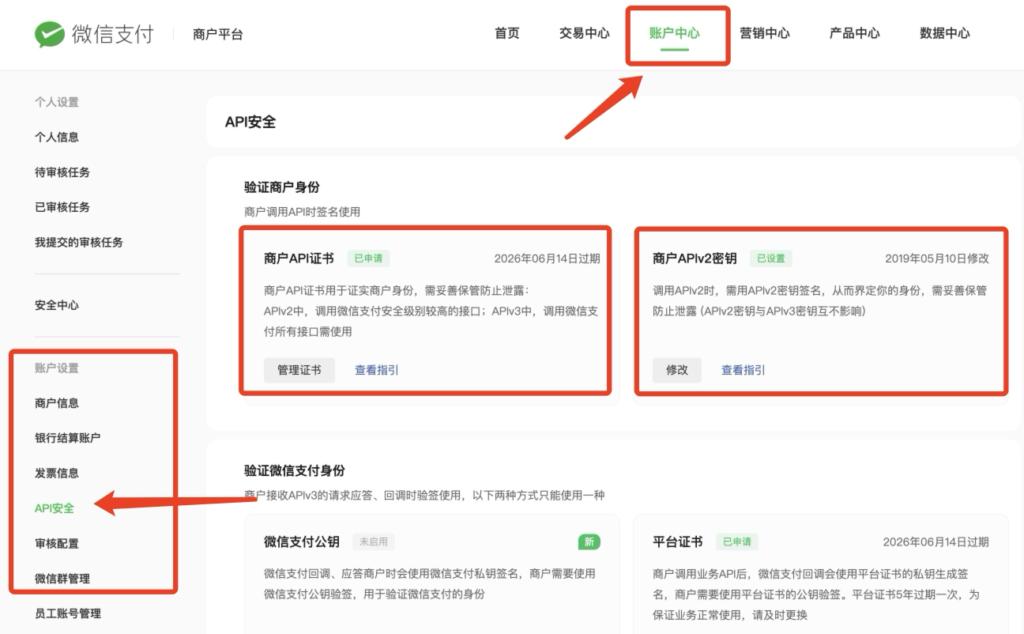The image size is (1024, 634).
Task: Click the 平台证书 card title
Action: pos(677,542)
